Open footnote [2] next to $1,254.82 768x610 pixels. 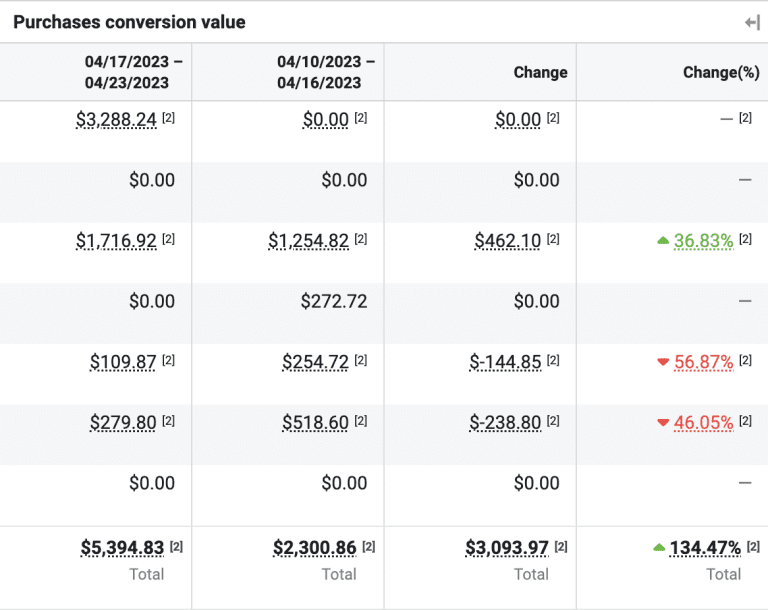click(x=361, y=239)
